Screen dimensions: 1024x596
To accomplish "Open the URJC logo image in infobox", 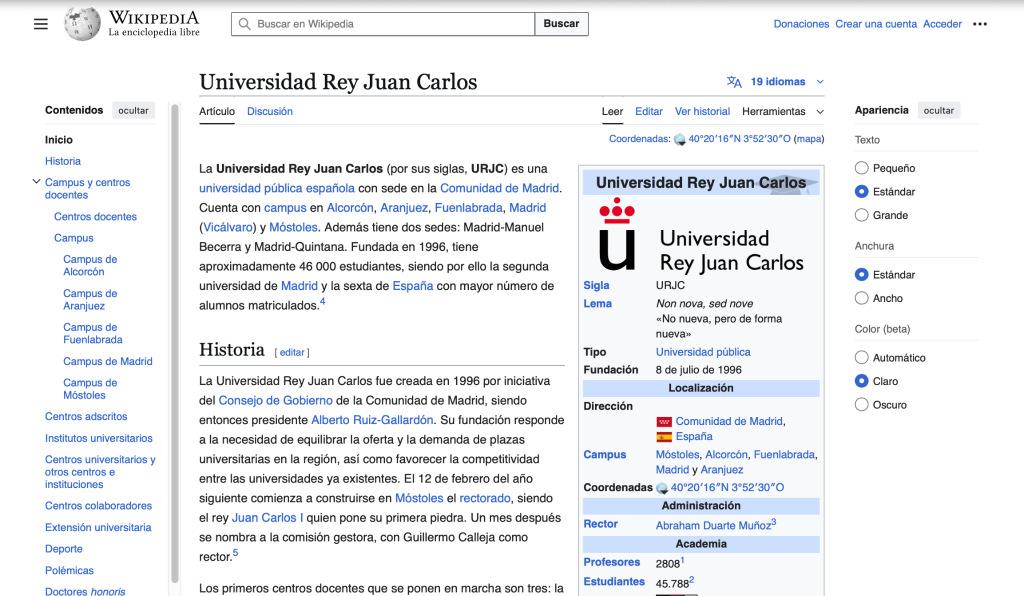I will pyautogui.click(x=701, y=235).
